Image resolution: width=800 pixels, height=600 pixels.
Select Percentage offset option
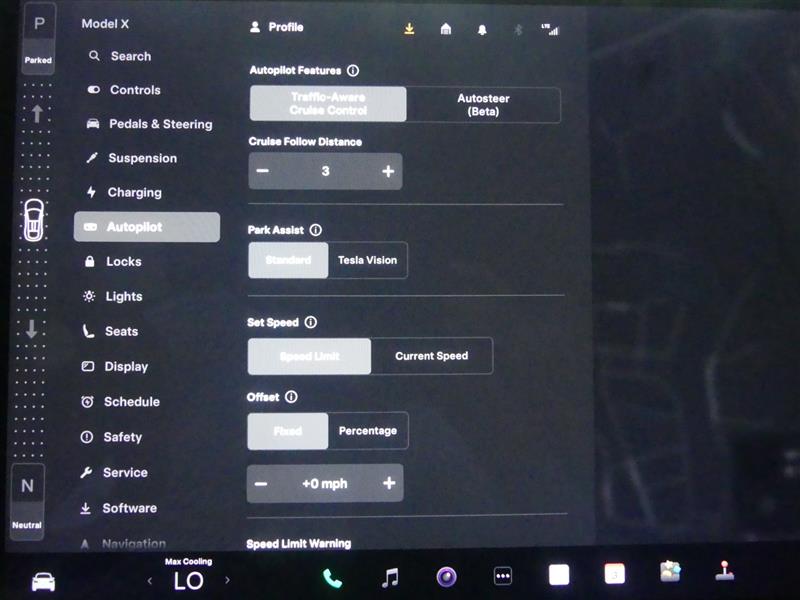point(367,431)
